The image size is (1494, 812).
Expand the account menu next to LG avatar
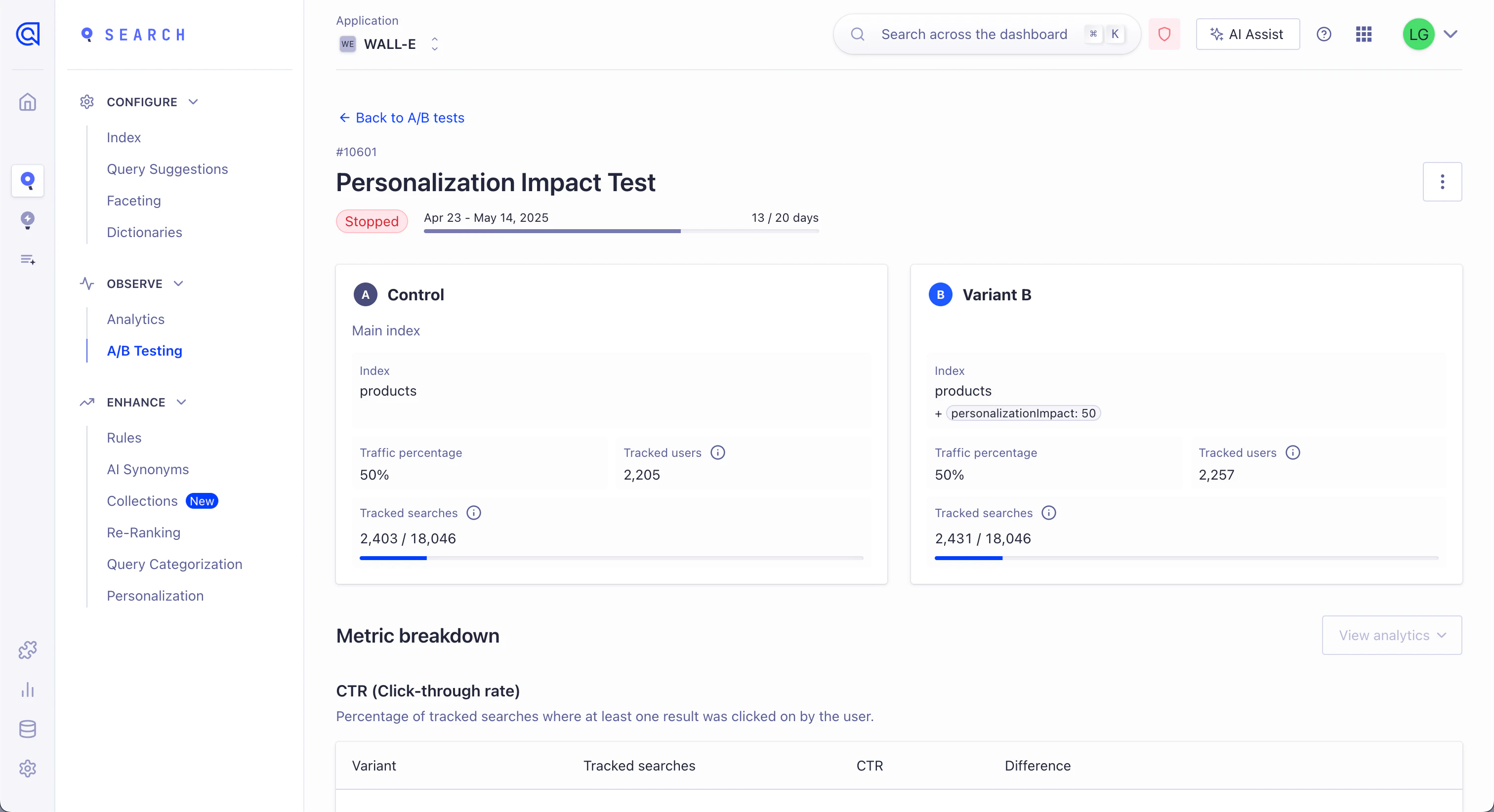pos(1452,34)
